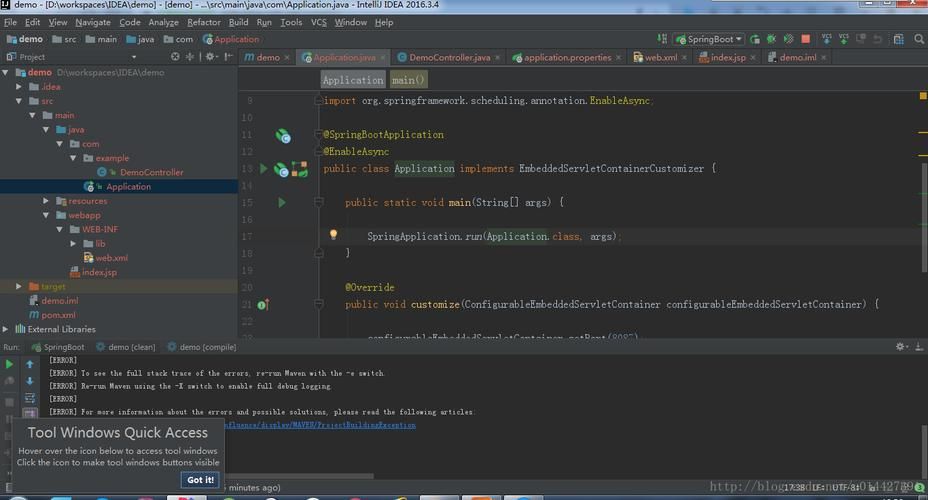Viewport: 928px width, 500px height.
Task: Open the search everywhere magnifier icon
Action: coord(918,39)
